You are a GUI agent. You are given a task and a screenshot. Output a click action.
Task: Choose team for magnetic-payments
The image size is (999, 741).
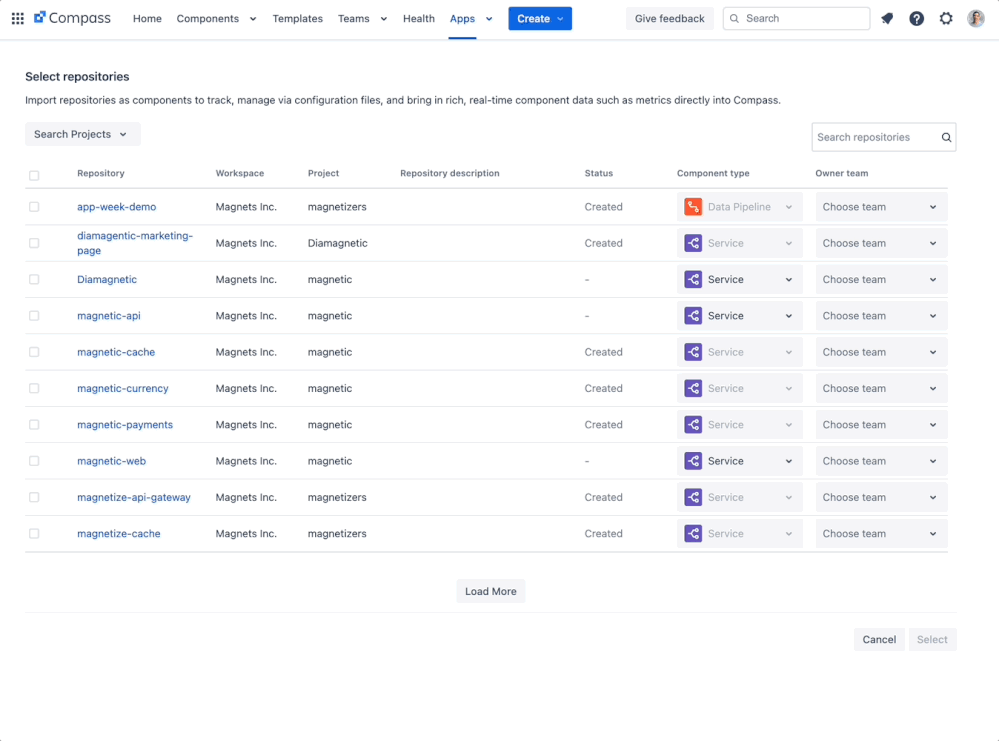click(881, 424)
